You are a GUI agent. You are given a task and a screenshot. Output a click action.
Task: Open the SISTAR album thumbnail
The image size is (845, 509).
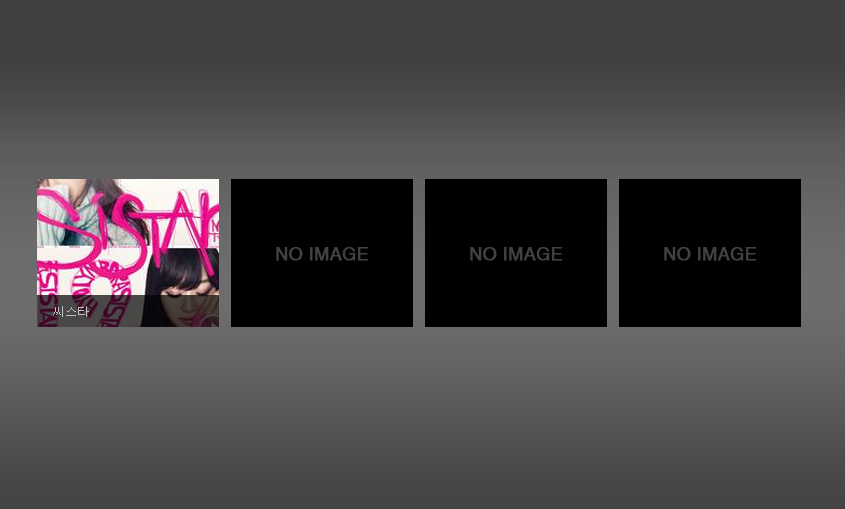[x=128, y=240]
